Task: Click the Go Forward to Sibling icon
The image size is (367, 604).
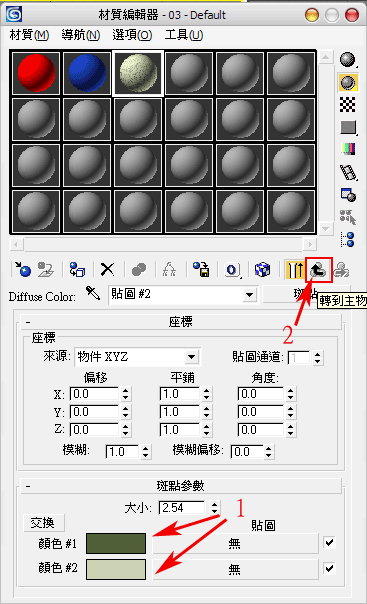Action: point(341,269)
